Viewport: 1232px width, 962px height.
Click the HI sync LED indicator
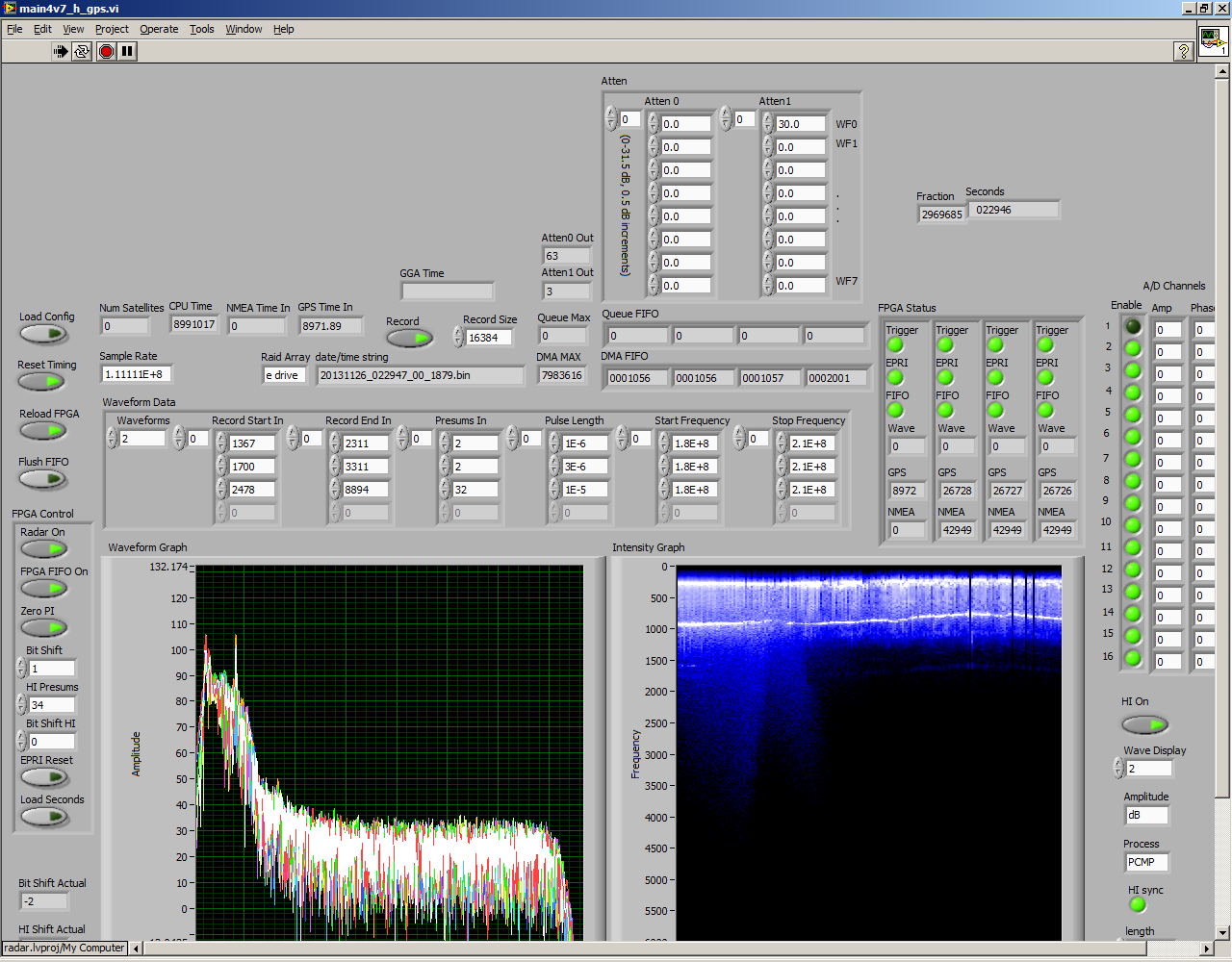click(1138, 905)
